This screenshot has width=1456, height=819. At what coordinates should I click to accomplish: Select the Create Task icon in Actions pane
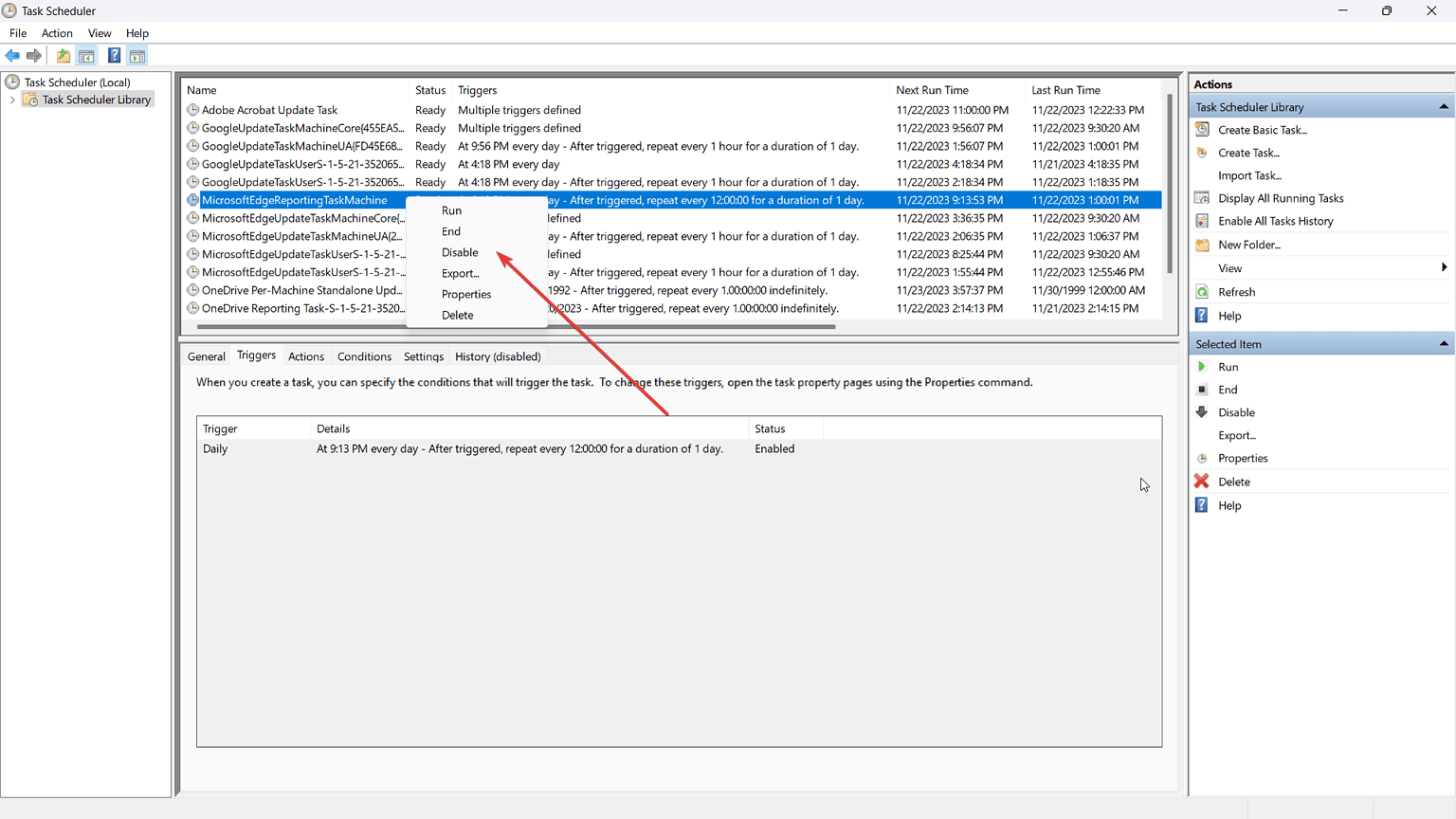[x=1202, y=153]
